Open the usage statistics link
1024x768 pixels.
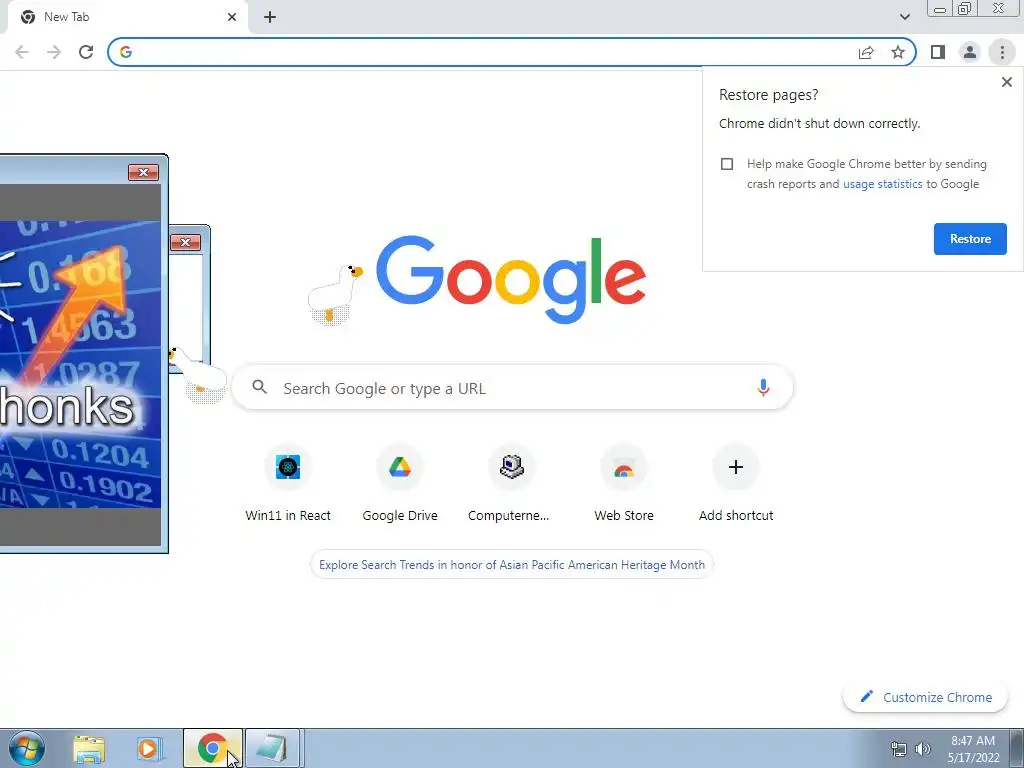(882, 184)
